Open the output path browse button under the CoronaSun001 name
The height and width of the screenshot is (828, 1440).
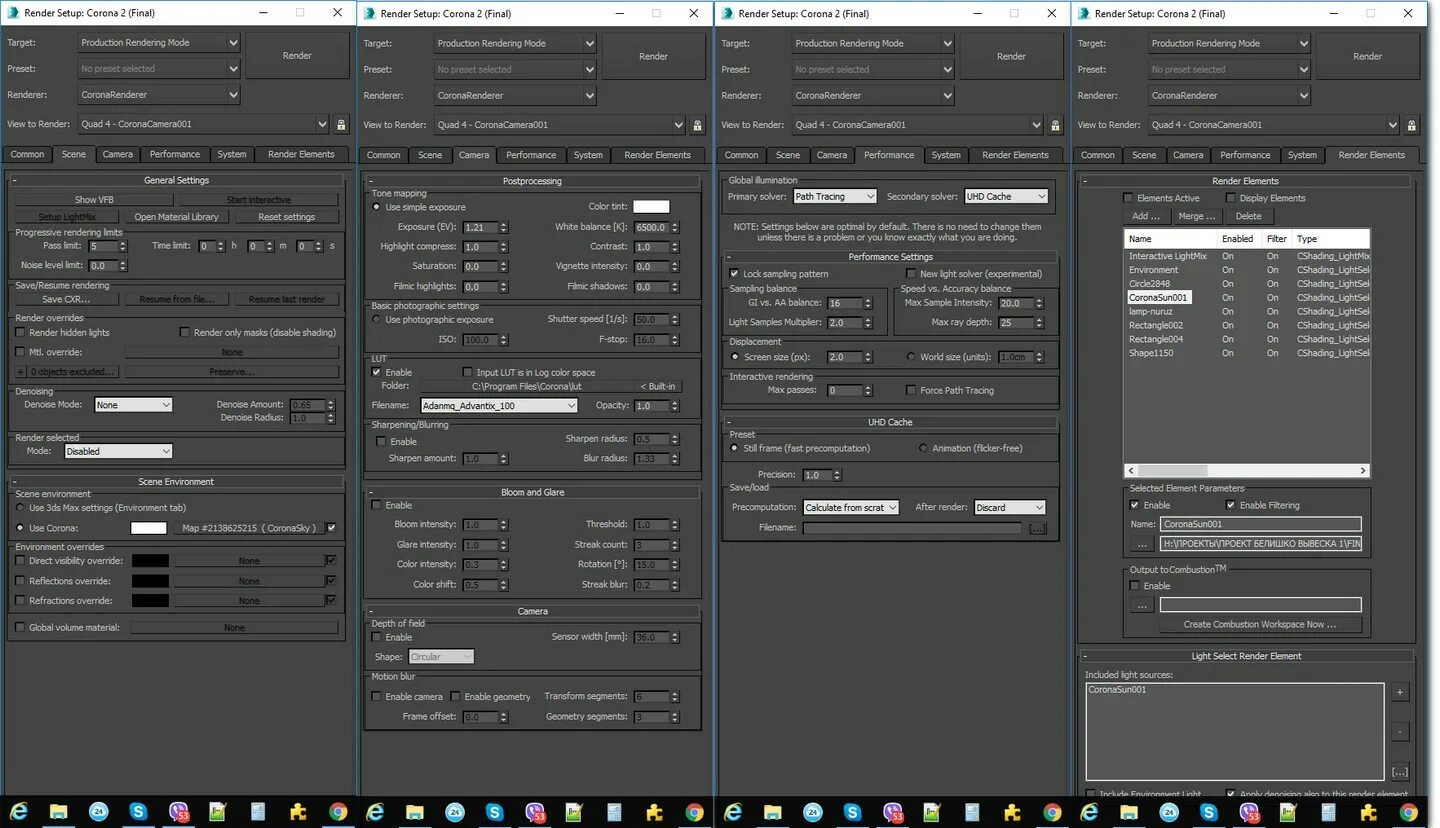click(1142, 544)
